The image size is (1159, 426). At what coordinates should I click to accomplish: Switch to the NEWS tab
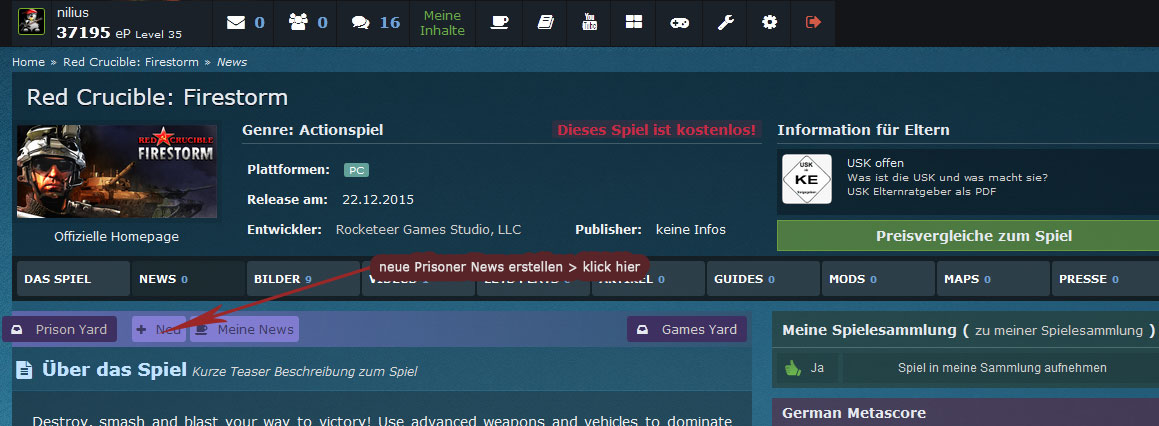(x=187, y=279)
